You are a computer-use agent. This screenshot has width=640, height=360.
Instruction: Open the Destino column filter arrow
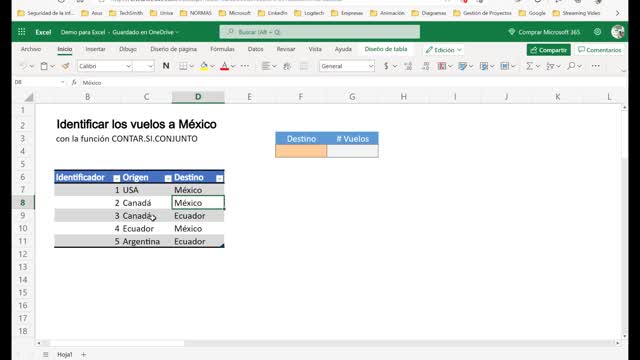219,178
